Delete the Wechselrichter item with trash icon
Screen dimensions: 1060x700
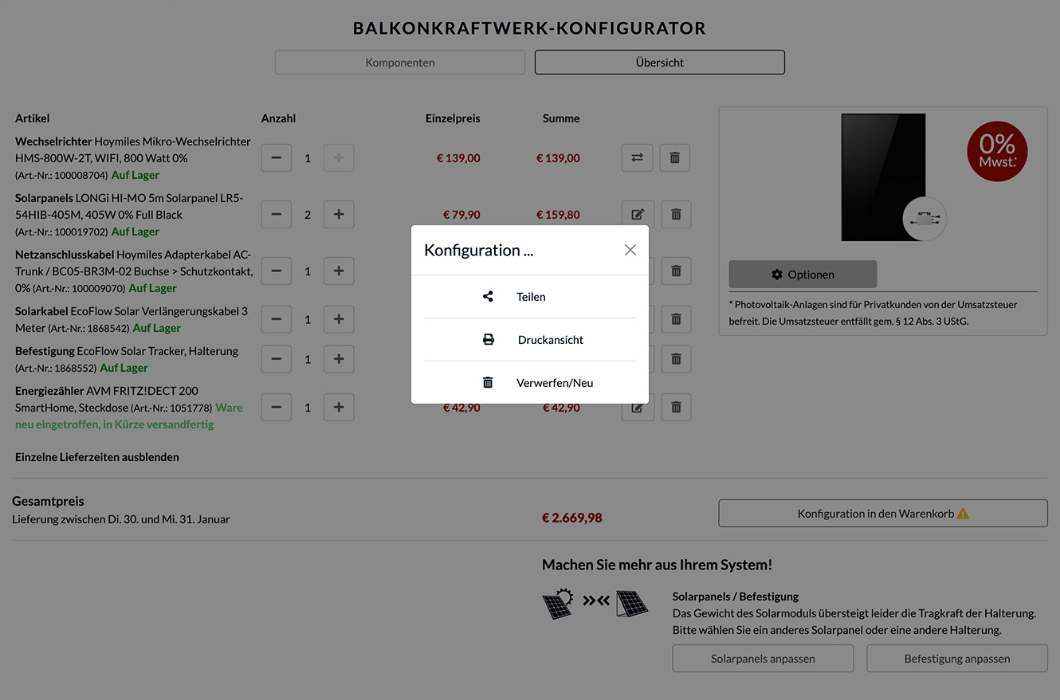(675, 158)
